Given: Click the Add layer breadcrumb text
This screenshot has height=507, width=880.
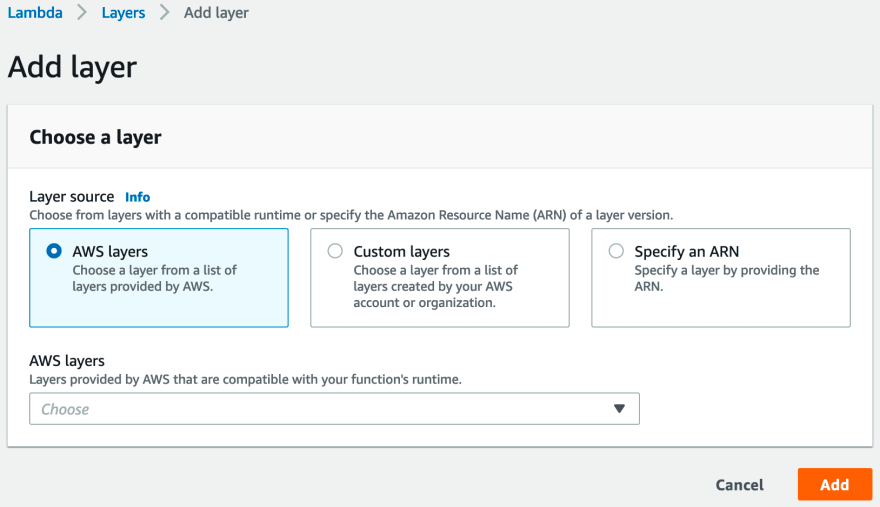Looking at the screenshot, I should pyautogui.click(x=216, y=12).
